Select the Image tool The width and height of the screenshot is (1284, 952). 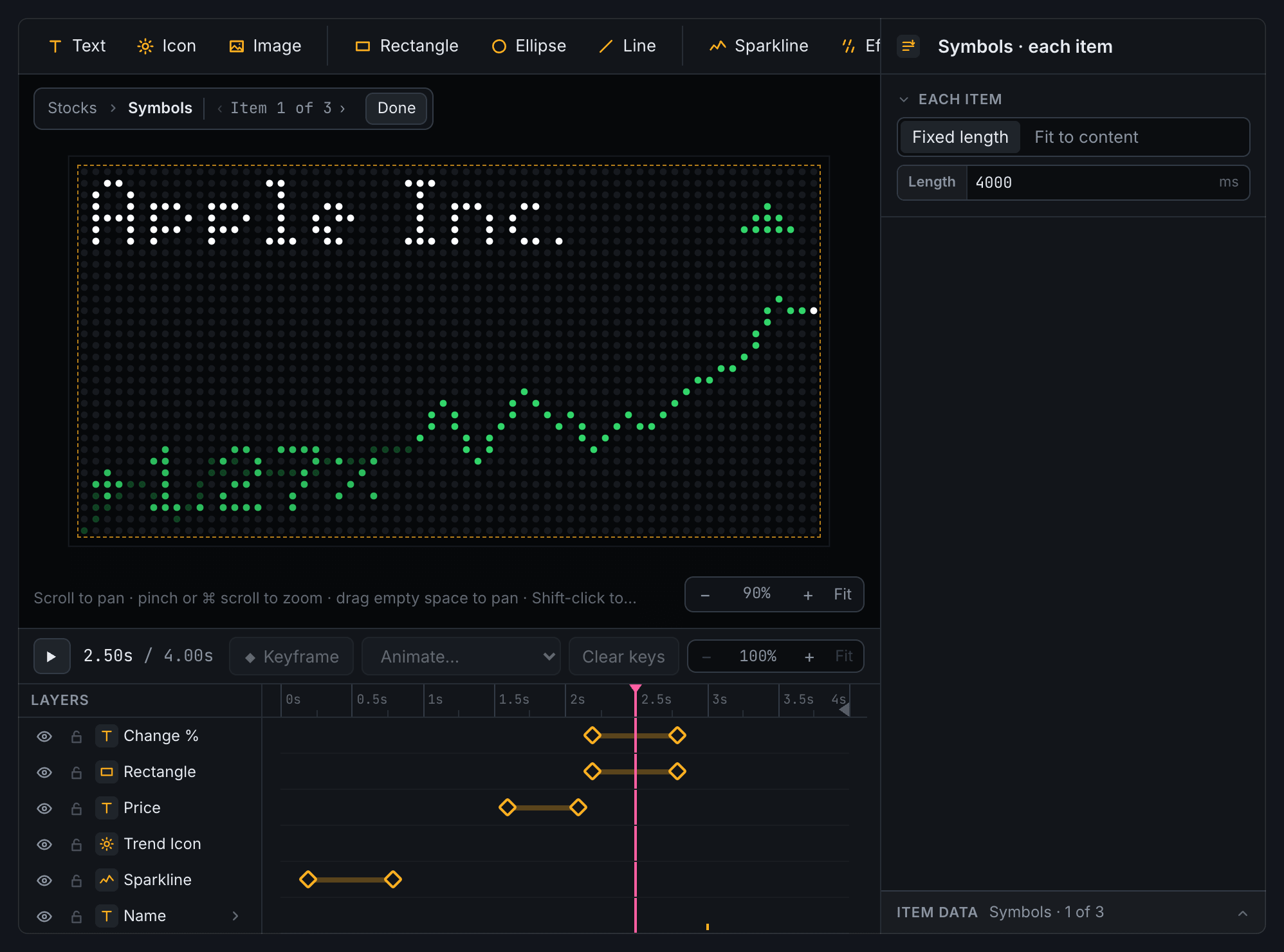coord(265,46)
